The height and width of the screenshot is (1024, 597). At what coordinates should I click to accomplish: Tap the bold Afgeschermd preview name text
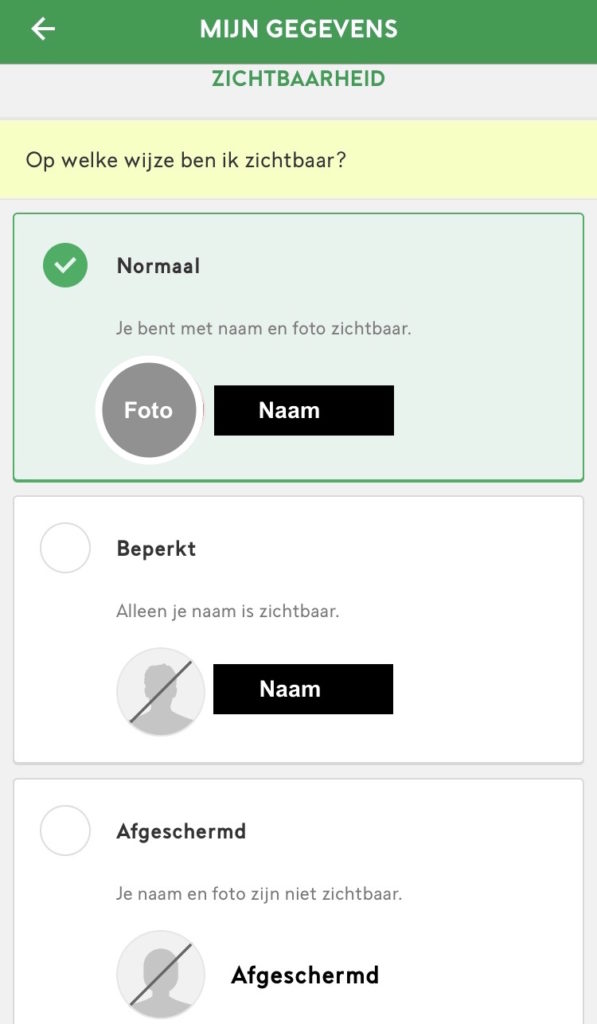[x=305, y=975]
